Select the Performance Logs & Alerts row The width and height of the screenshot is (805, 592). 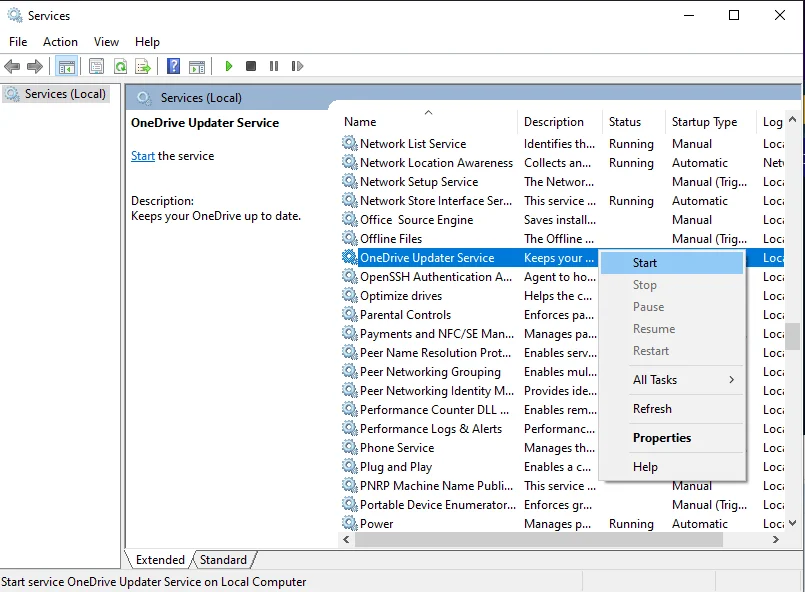(x=469, y=429)
